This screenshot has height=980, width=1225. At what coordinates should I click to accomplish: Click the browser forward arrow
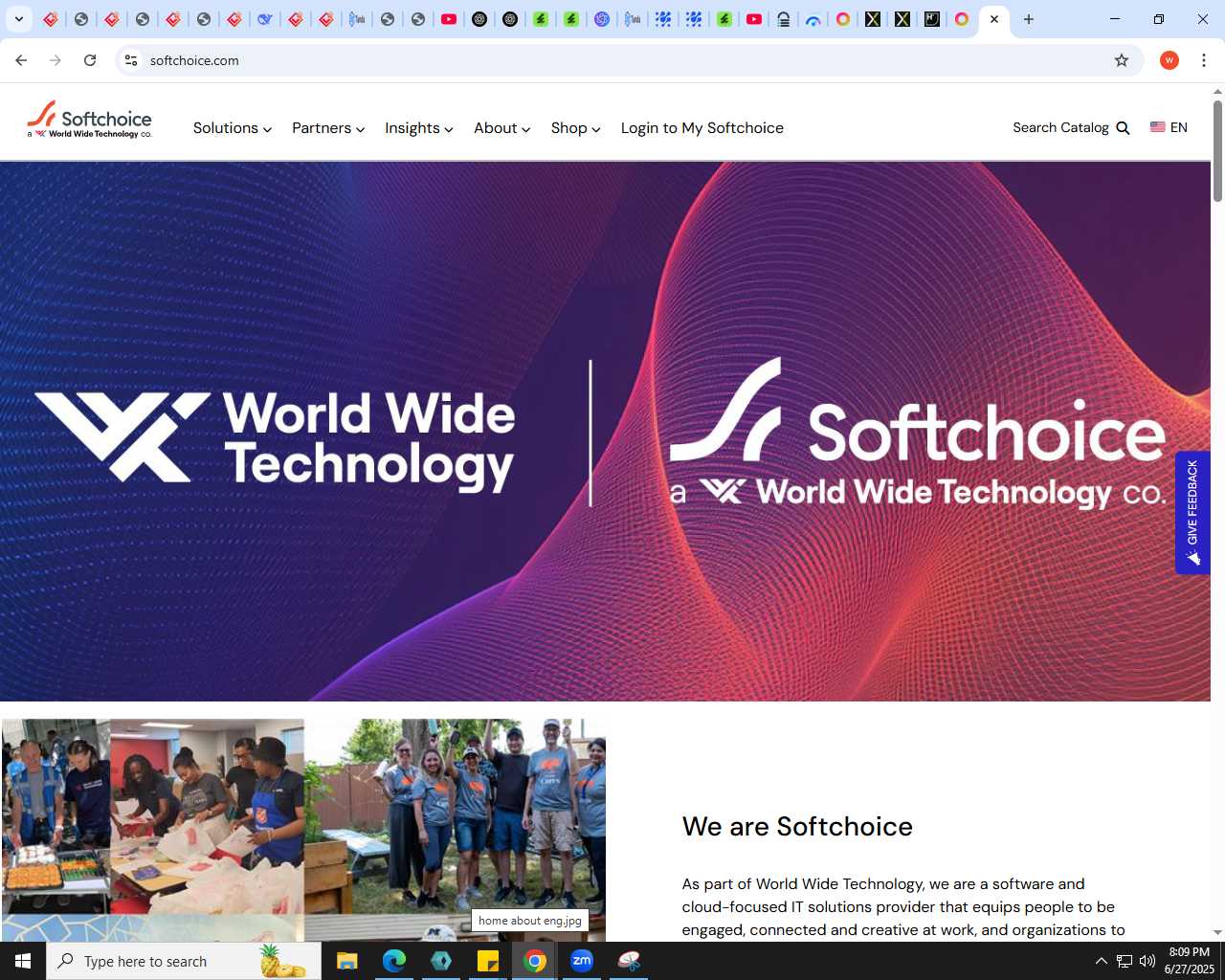(56, 60)
